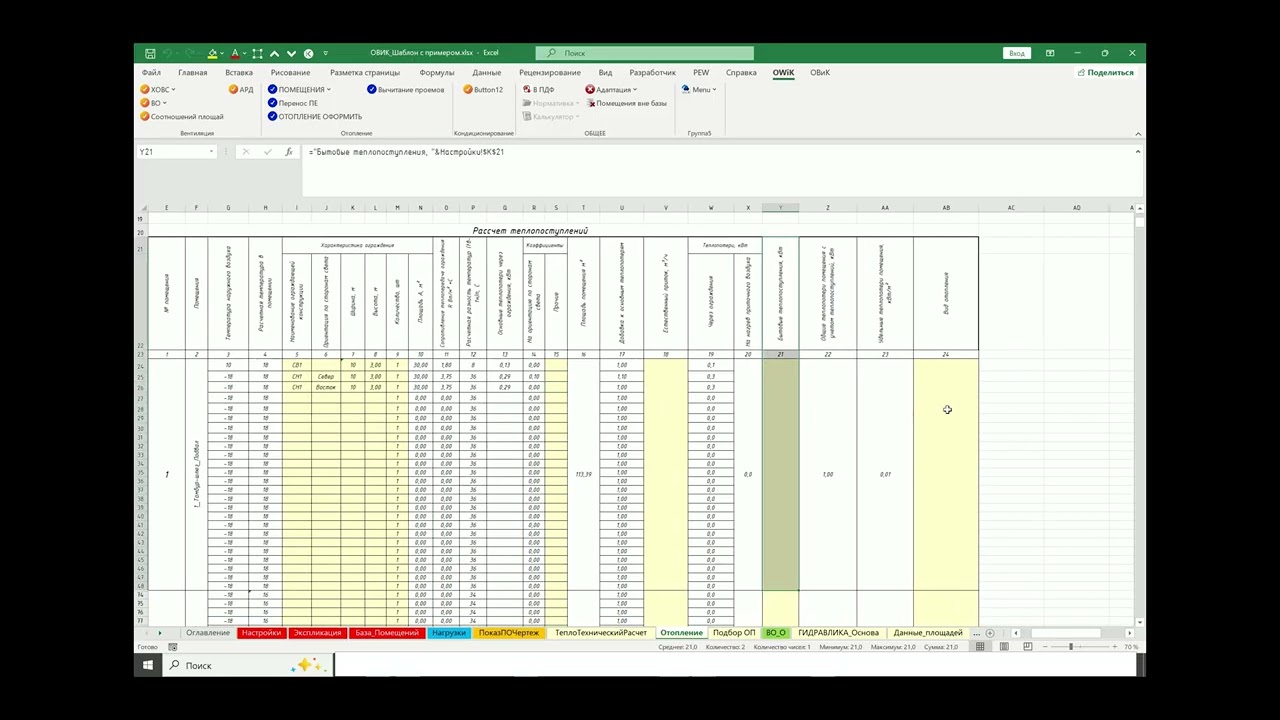Click the round back-arrow icon in toolbar

(x=308, y=53)
